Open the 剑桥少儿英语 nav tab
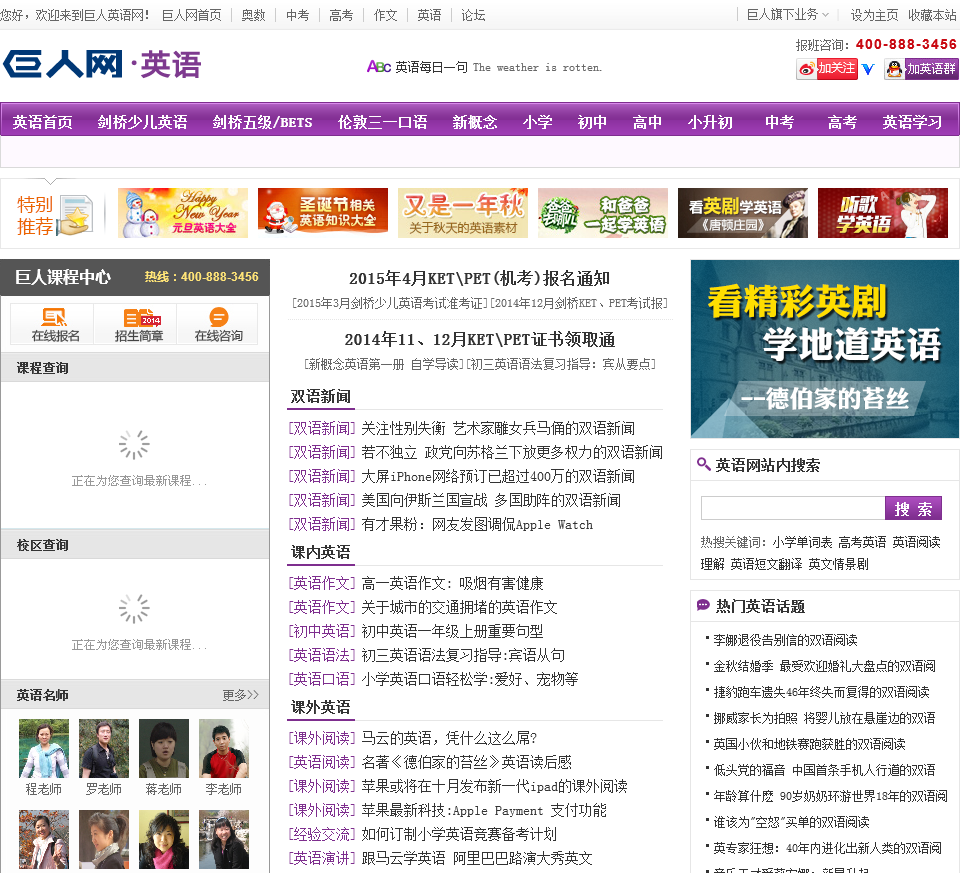Image resolution: width=960 pixels, height=873 pixels. click(142, 122)
